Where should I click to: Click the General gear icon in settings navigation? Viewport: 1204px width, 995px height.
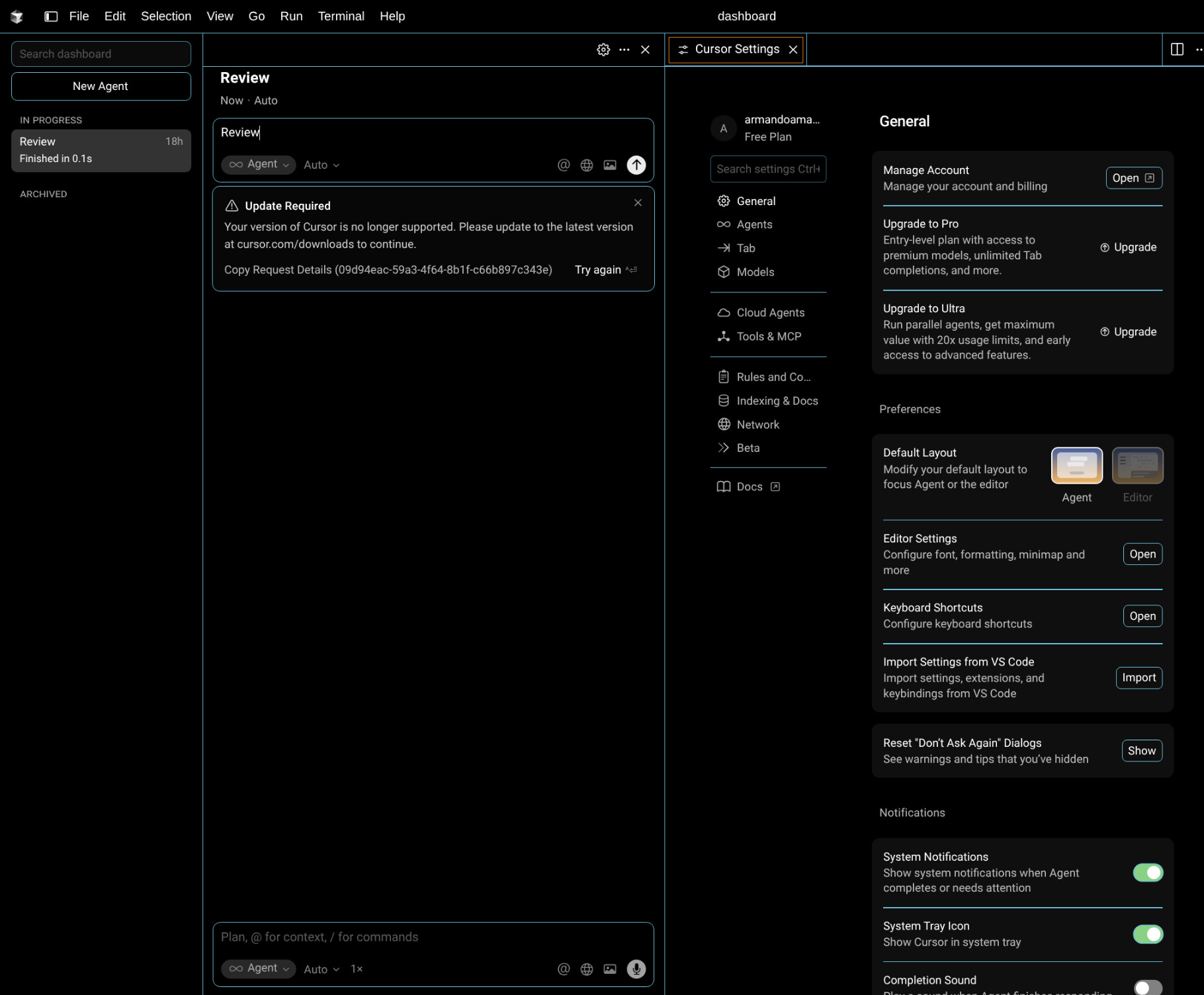pyautogui.click(x=724, y=201)
